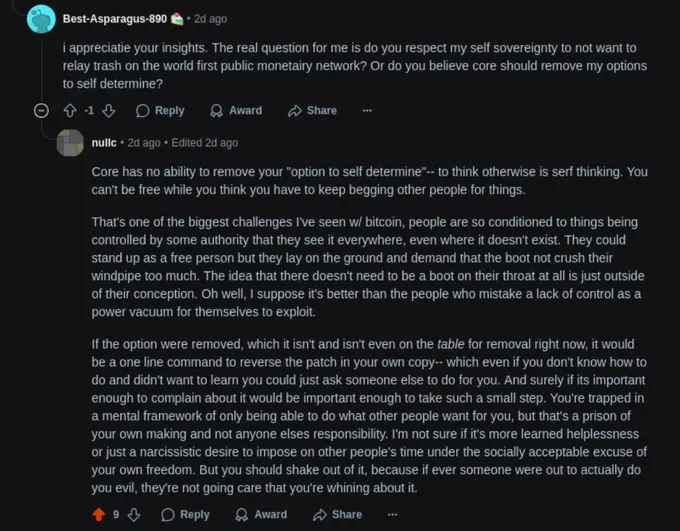Click the 2d ago timestamp beside Best-Asparagus-890

click(210, 19)
